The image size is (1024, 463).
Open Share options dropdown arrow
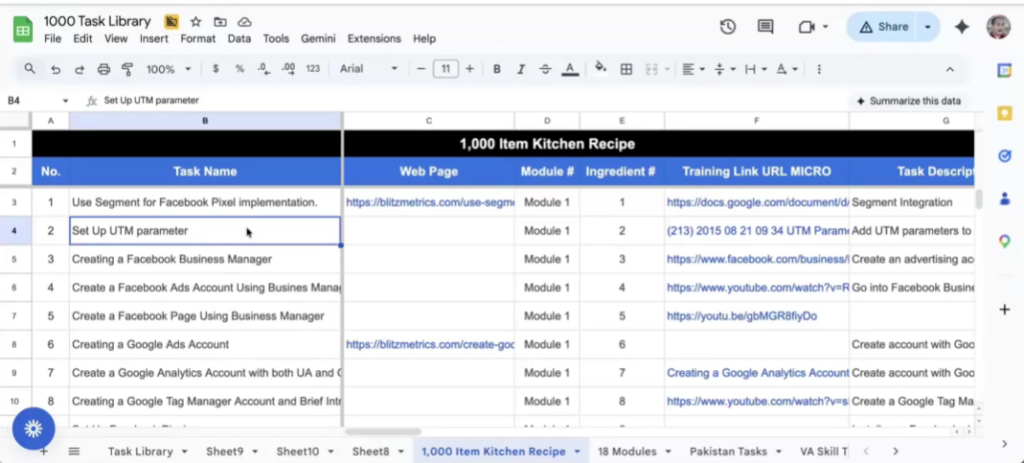click(927, 27)
